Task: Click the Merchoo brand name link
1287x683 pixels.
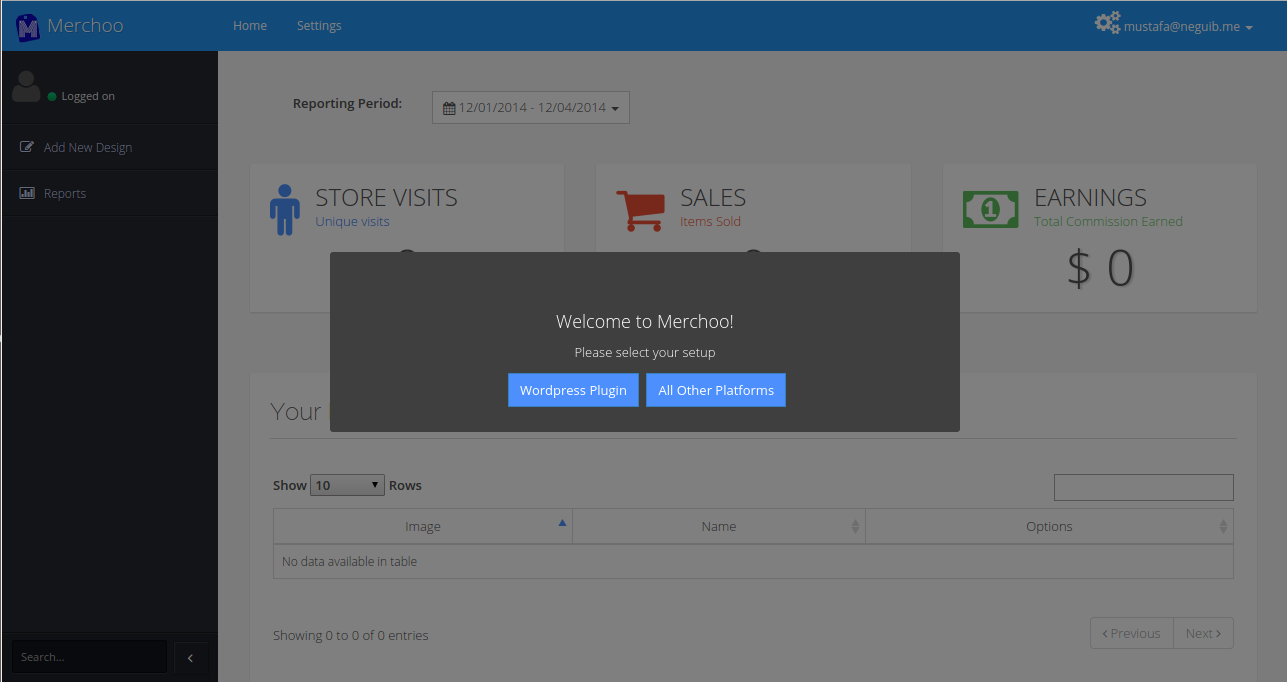Action: pos(85,26)
